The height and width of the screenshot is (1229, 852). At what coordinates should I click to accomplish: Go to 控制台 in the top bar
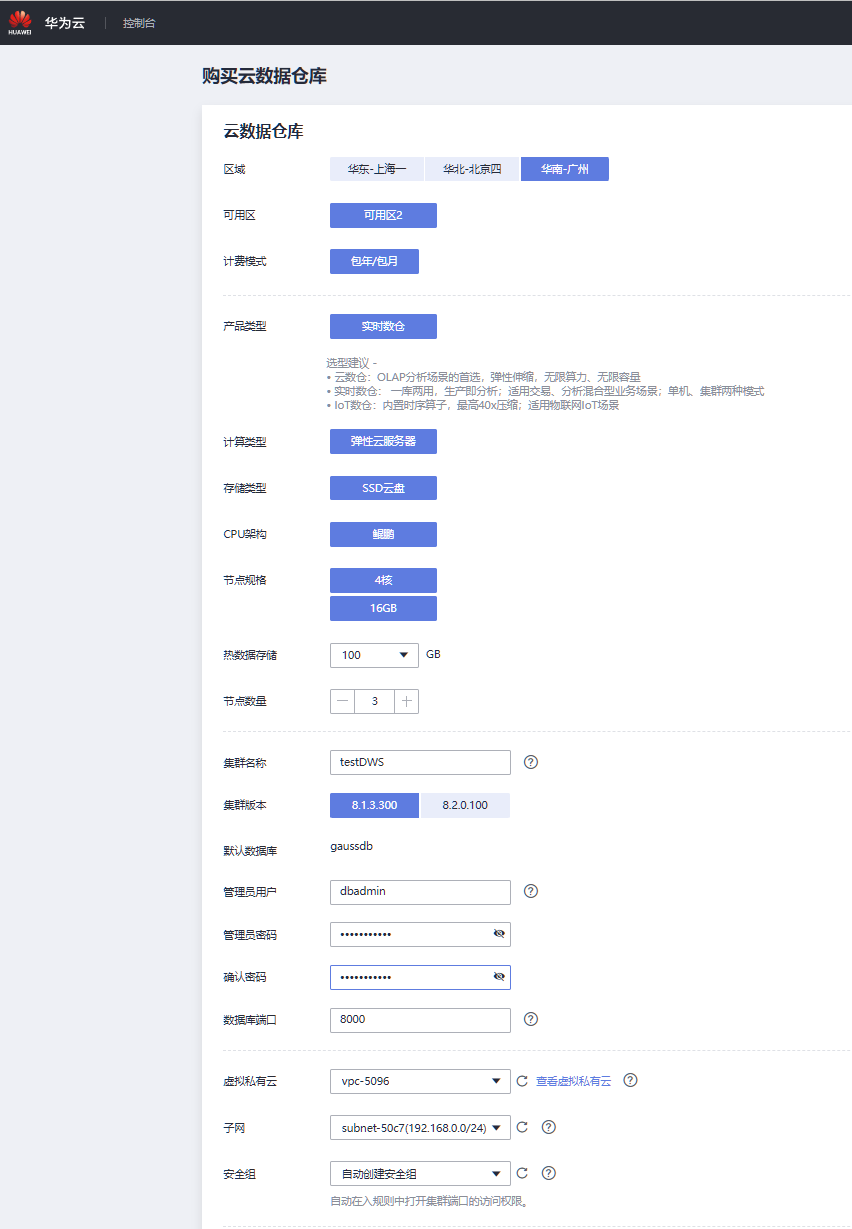139,22
